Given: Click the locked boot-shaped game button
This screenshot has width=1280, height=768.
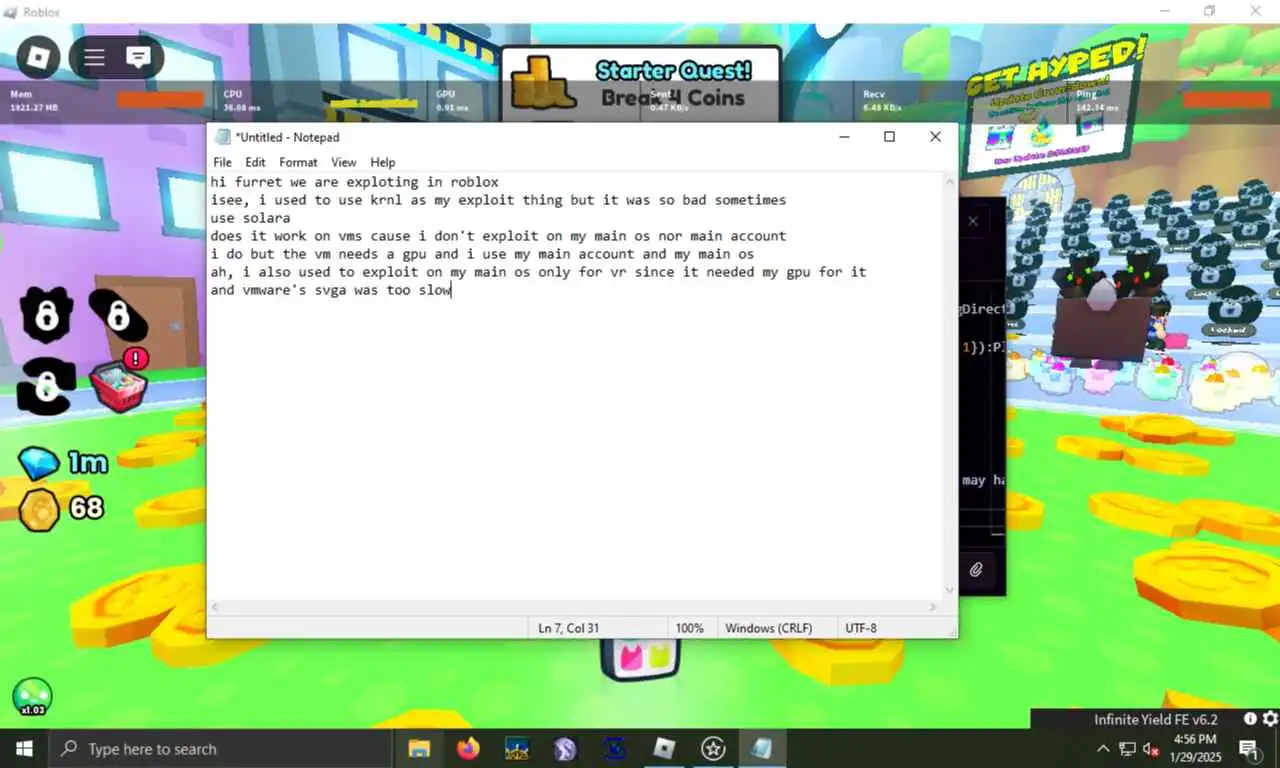Looking at the screenshot, I should click(x=46, y=386).
